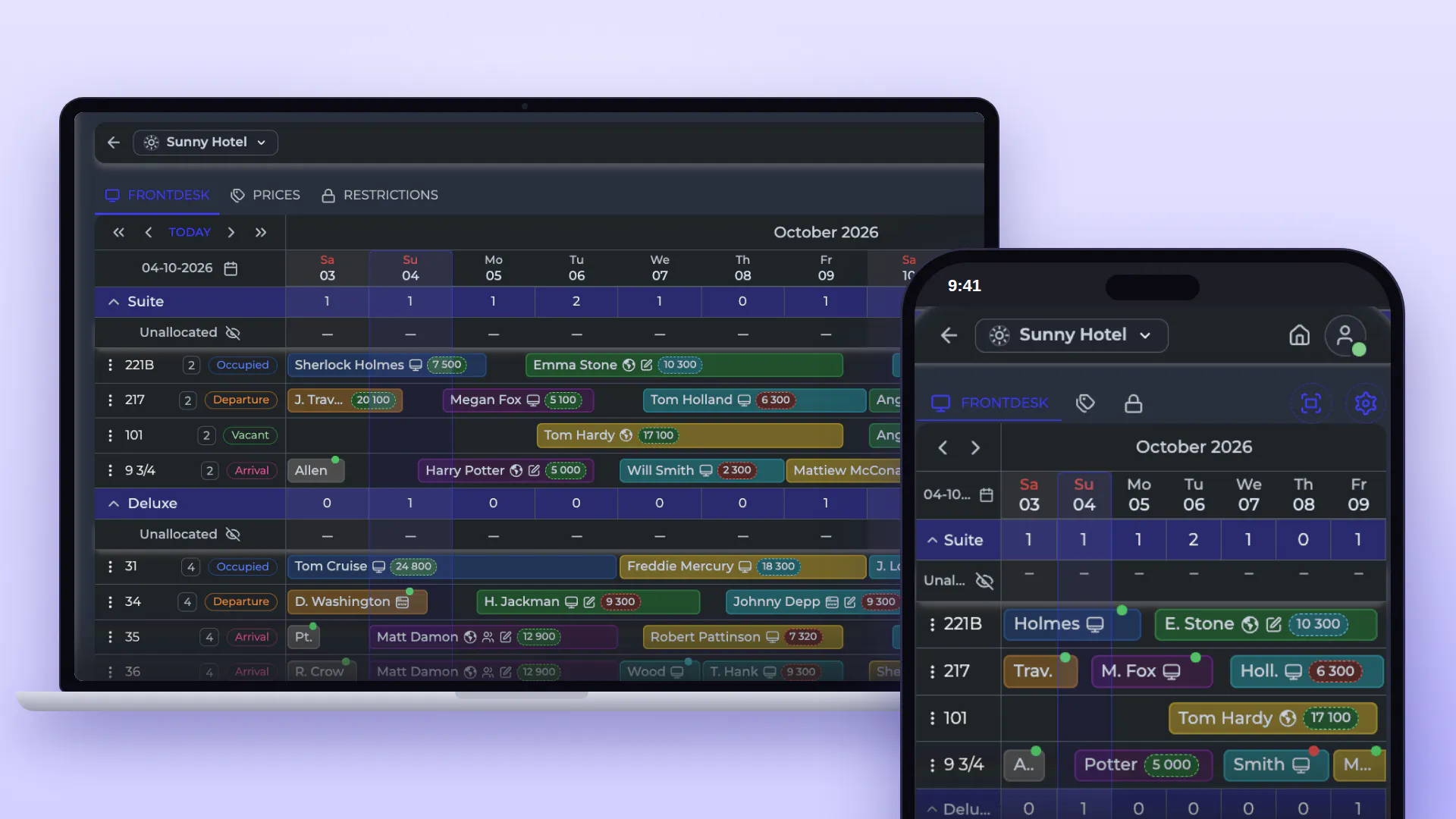This screenshot has height=819, width=1456.
Task: Go to previous day on laptop calendar
Action: tap(149, 233)
